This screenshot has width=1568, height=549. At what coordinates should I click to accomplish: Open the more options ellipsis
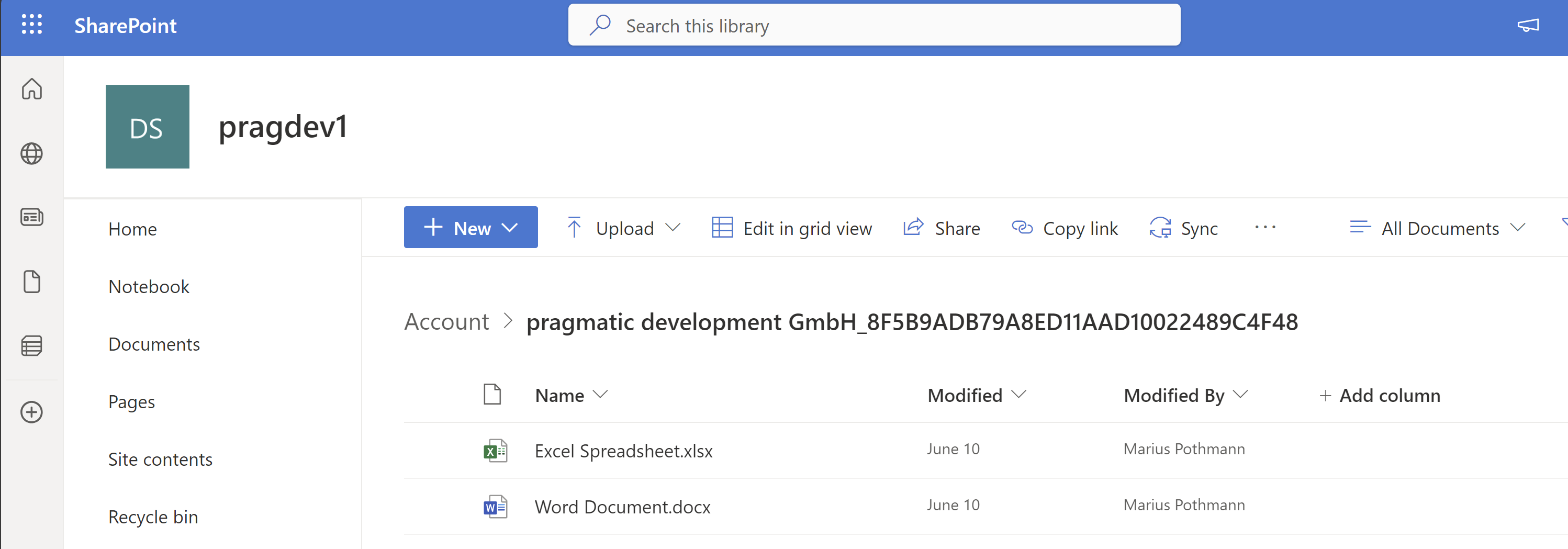click(x=1265, y=227)
